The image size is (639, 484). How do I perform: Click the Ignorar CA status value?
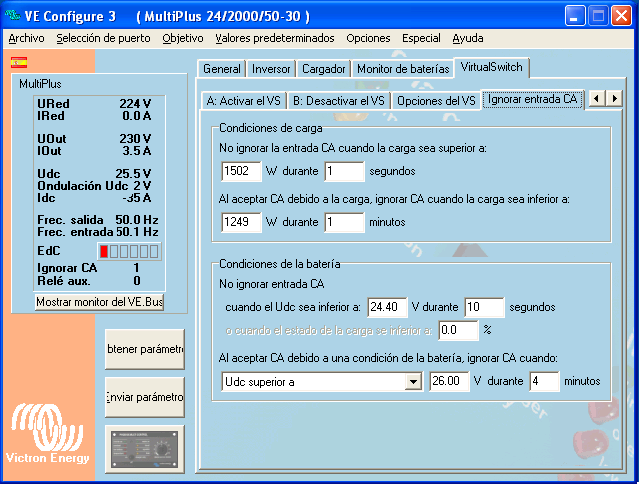point(136,268)
